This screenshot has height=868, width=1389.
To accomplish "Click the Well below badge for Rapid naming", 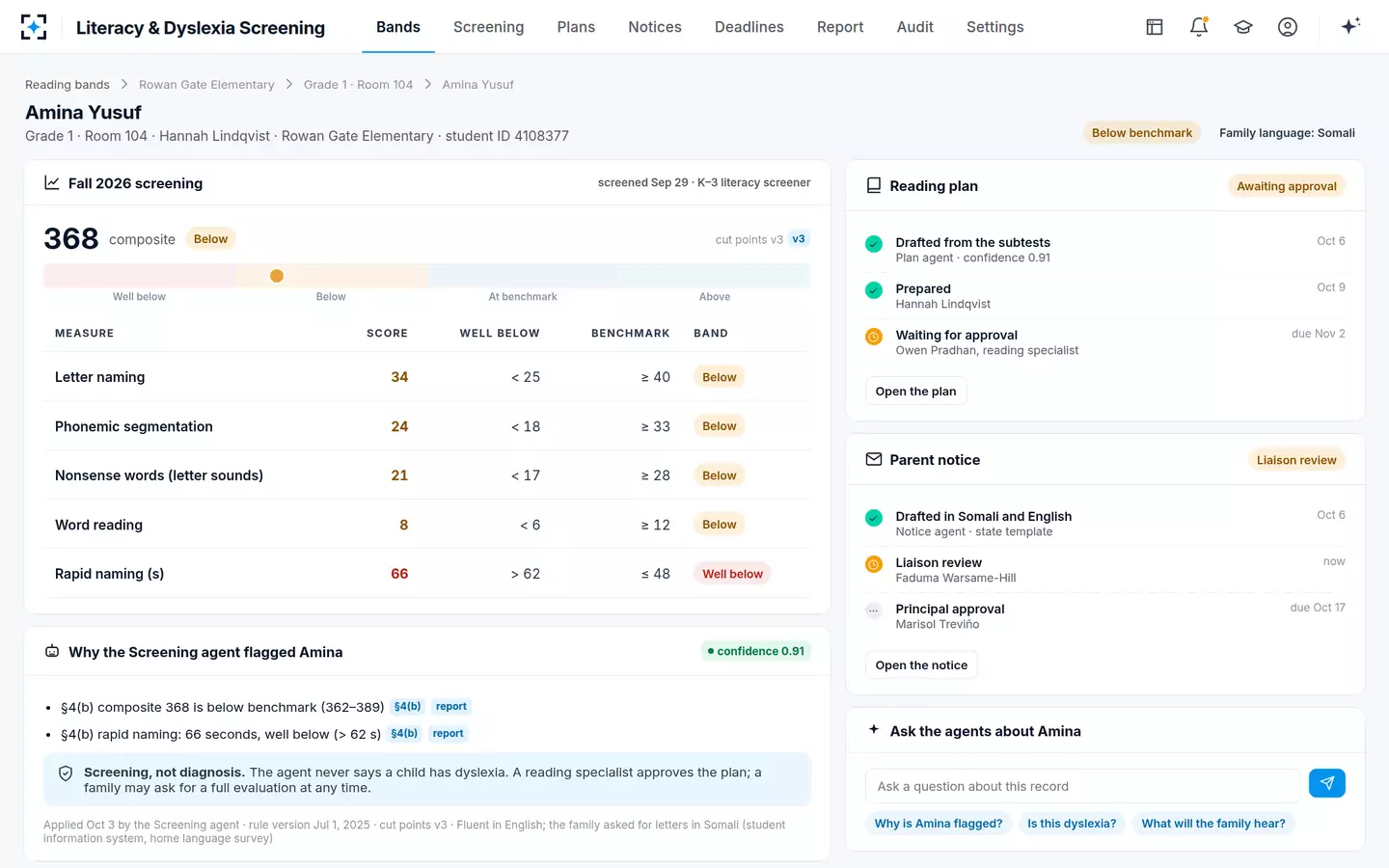I will (732, 574).
